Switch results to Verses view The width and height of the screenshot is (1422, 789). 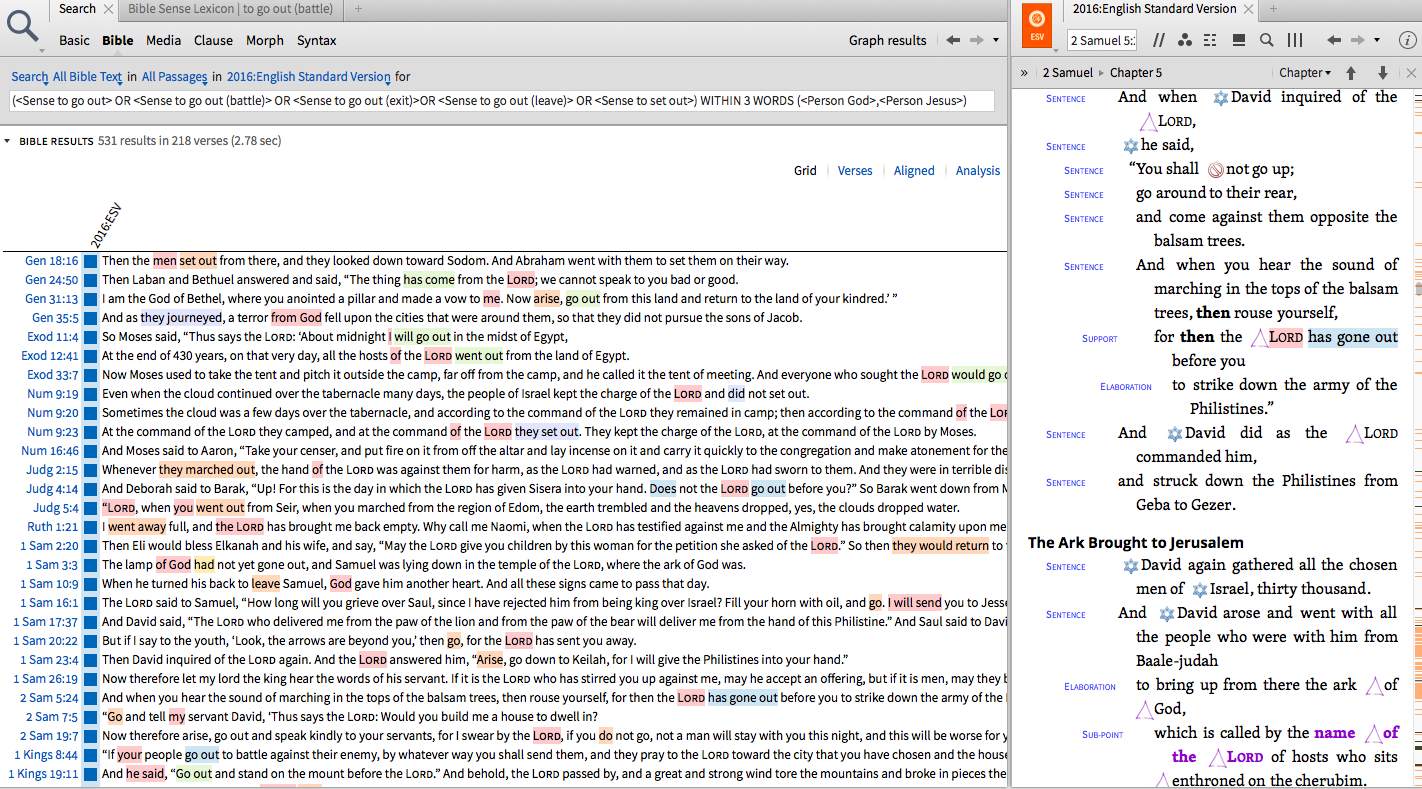click(x=855, y=171)
